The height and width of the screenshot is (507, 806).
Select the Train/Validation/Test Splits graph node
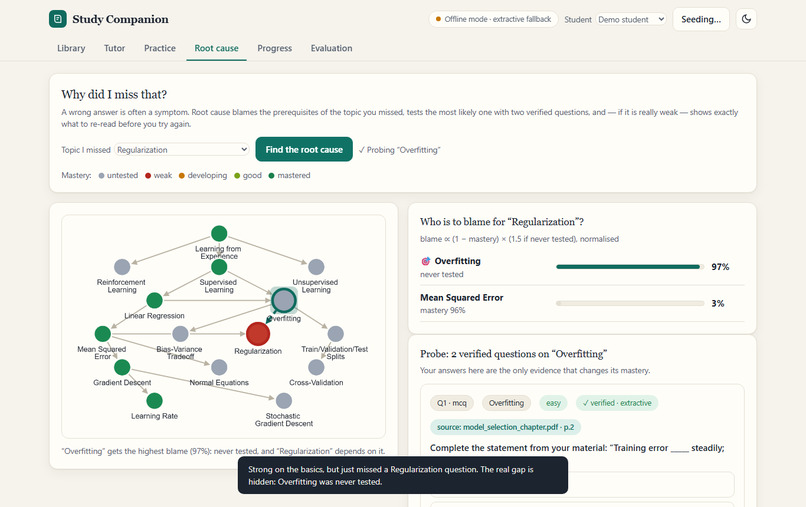336,334
